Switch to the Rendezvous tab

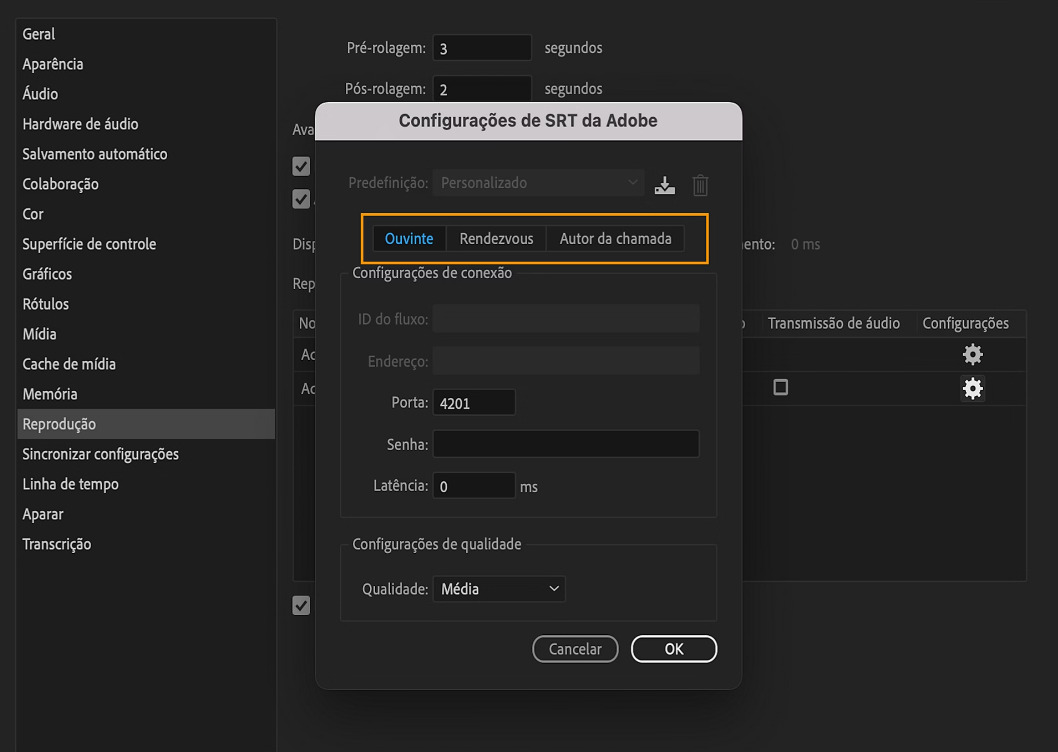[x=496, y=239]
